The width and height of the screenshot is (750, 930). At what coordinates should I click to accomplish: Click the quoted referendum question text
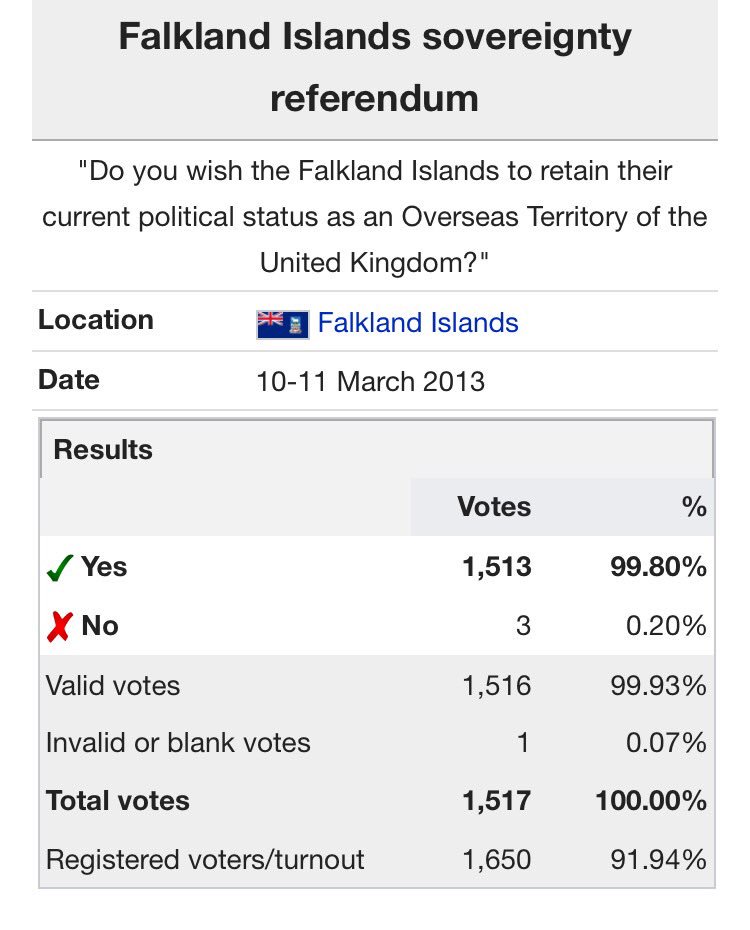(375, 217)
